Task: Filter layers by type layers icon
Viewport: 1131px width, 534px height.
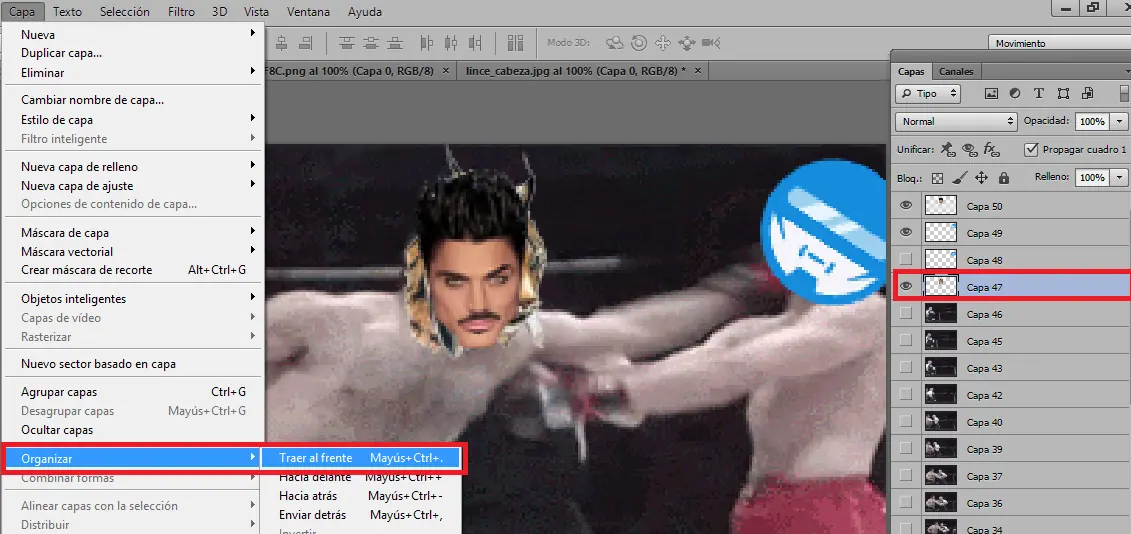Action: [1039, 93]
